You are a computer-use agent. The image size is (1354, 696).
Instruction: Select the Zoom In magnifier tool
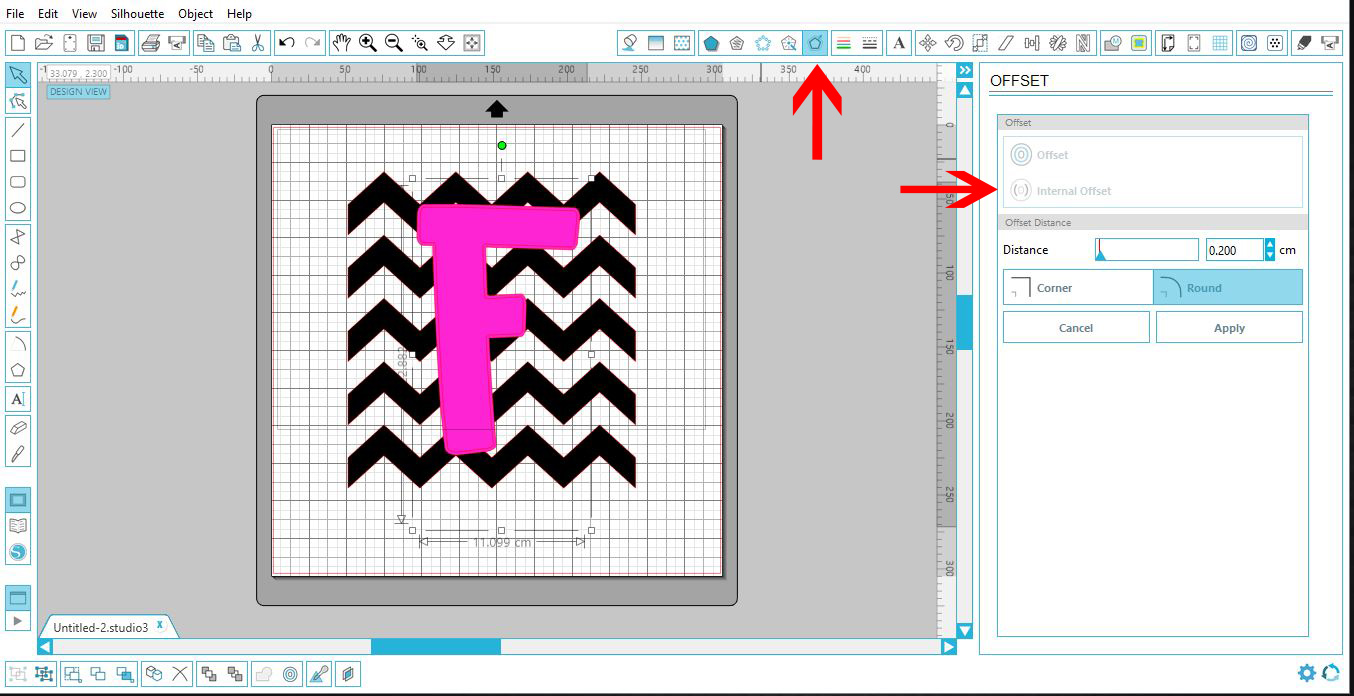(369, 43)
